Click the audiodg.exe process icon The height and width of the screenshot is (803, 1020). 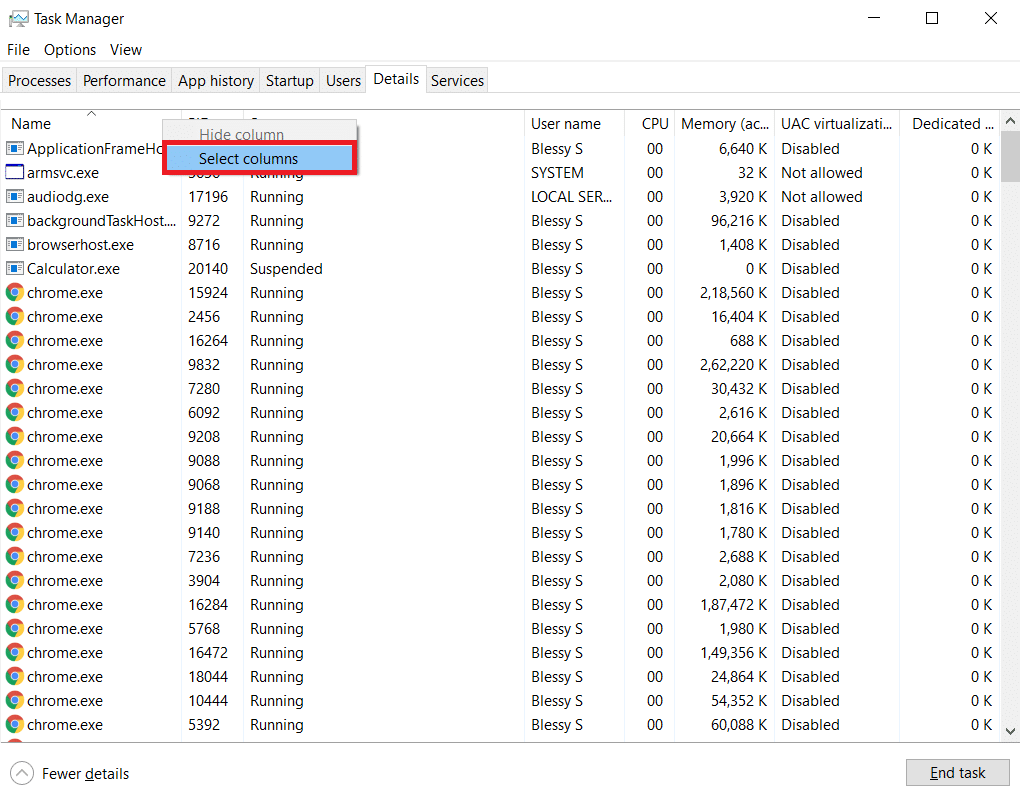pos(15,197)
